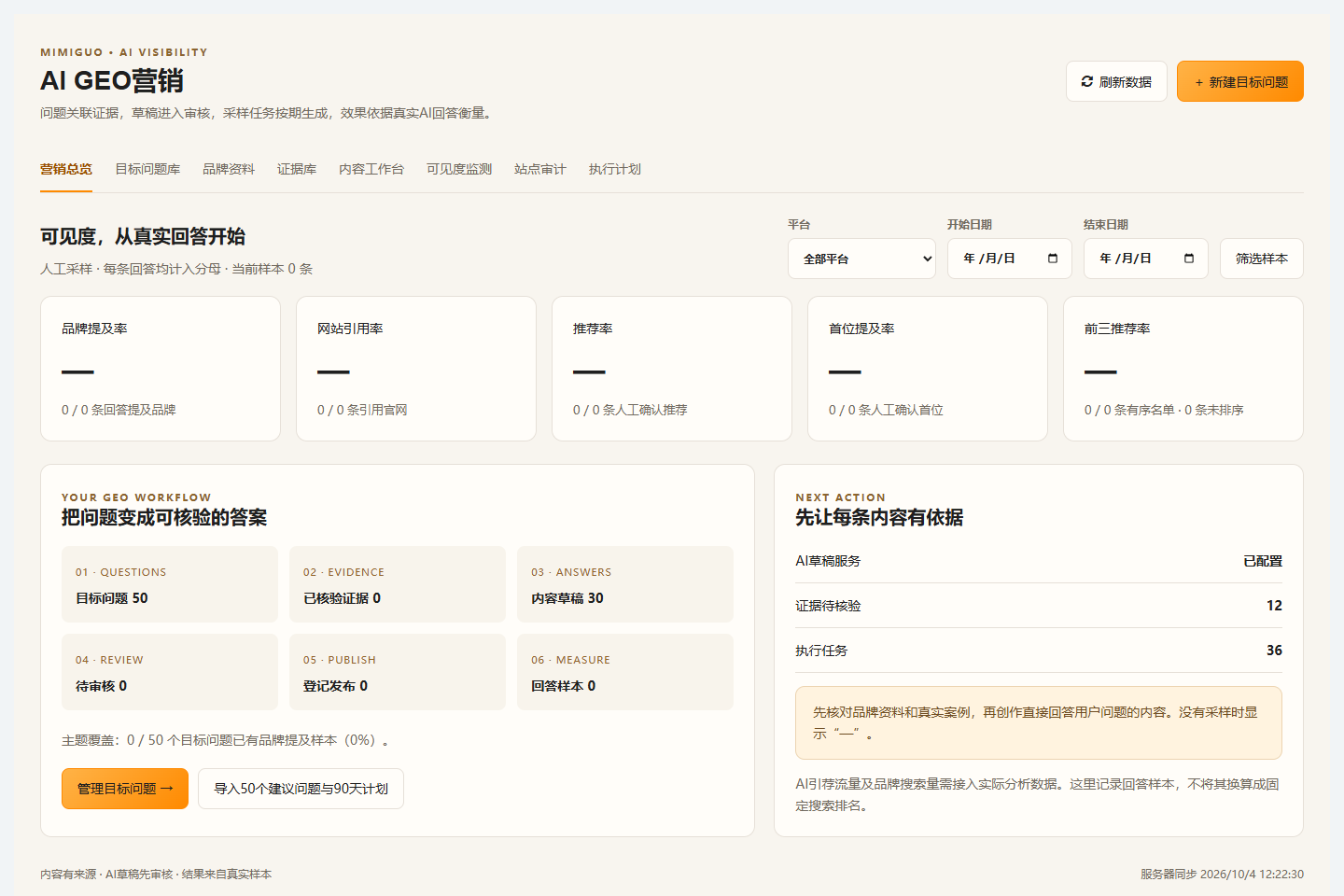Open the 执行计划 tab
Image resolution: width=1344 pixels, height=896 pixels.
pos(615,169)
